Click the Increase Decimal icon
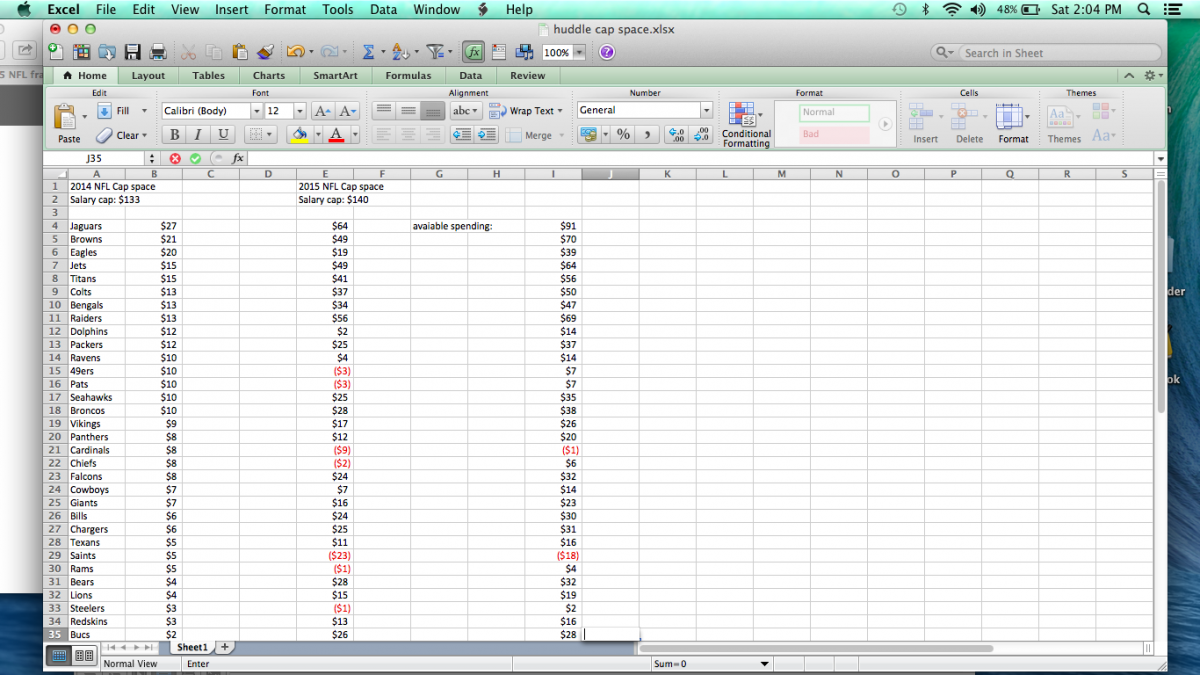Image resolution: width=1200 pixels, height=675 pixels. point(677,134)
